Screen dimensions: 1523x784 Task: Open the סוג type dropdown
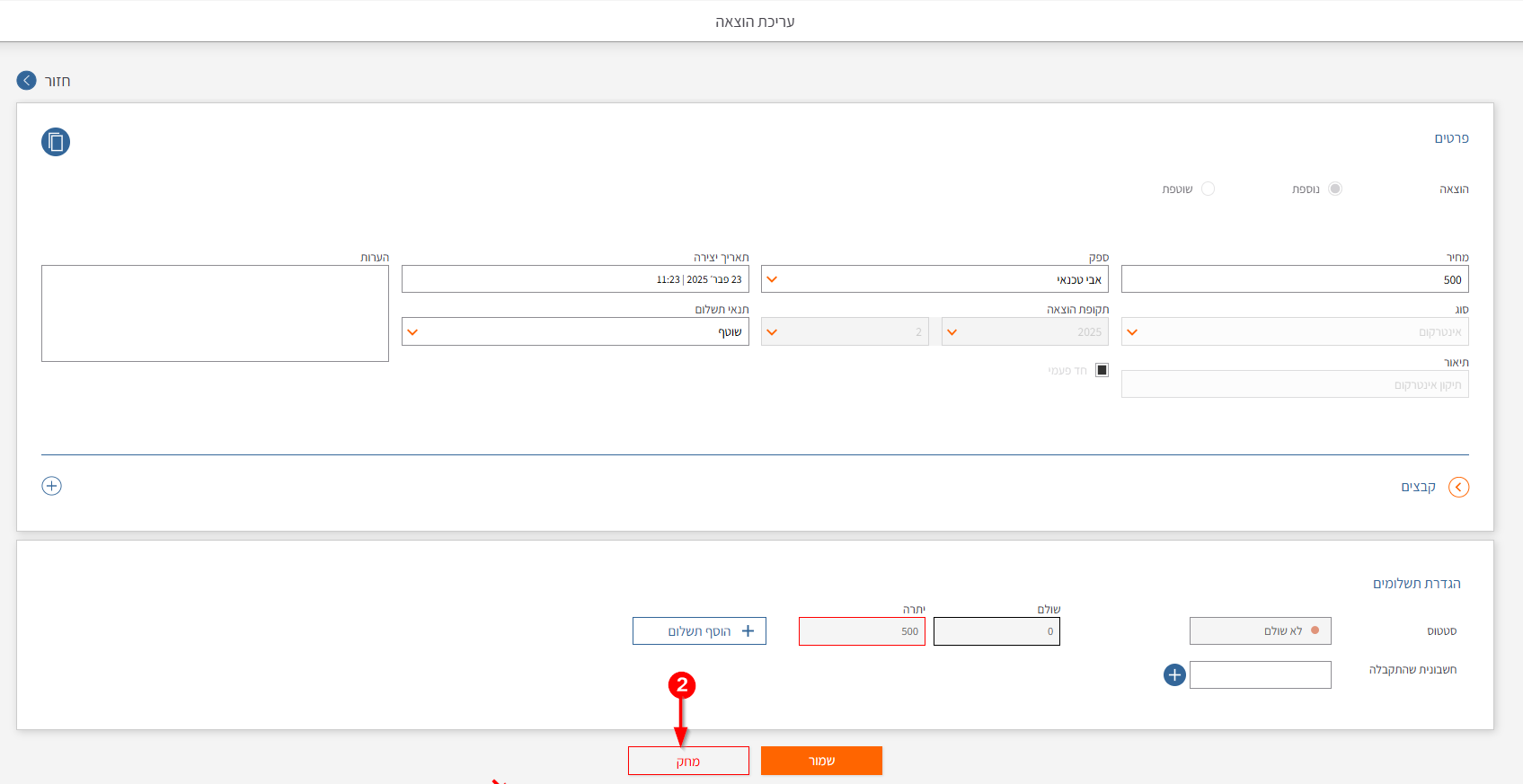[x=1294, y=332]
